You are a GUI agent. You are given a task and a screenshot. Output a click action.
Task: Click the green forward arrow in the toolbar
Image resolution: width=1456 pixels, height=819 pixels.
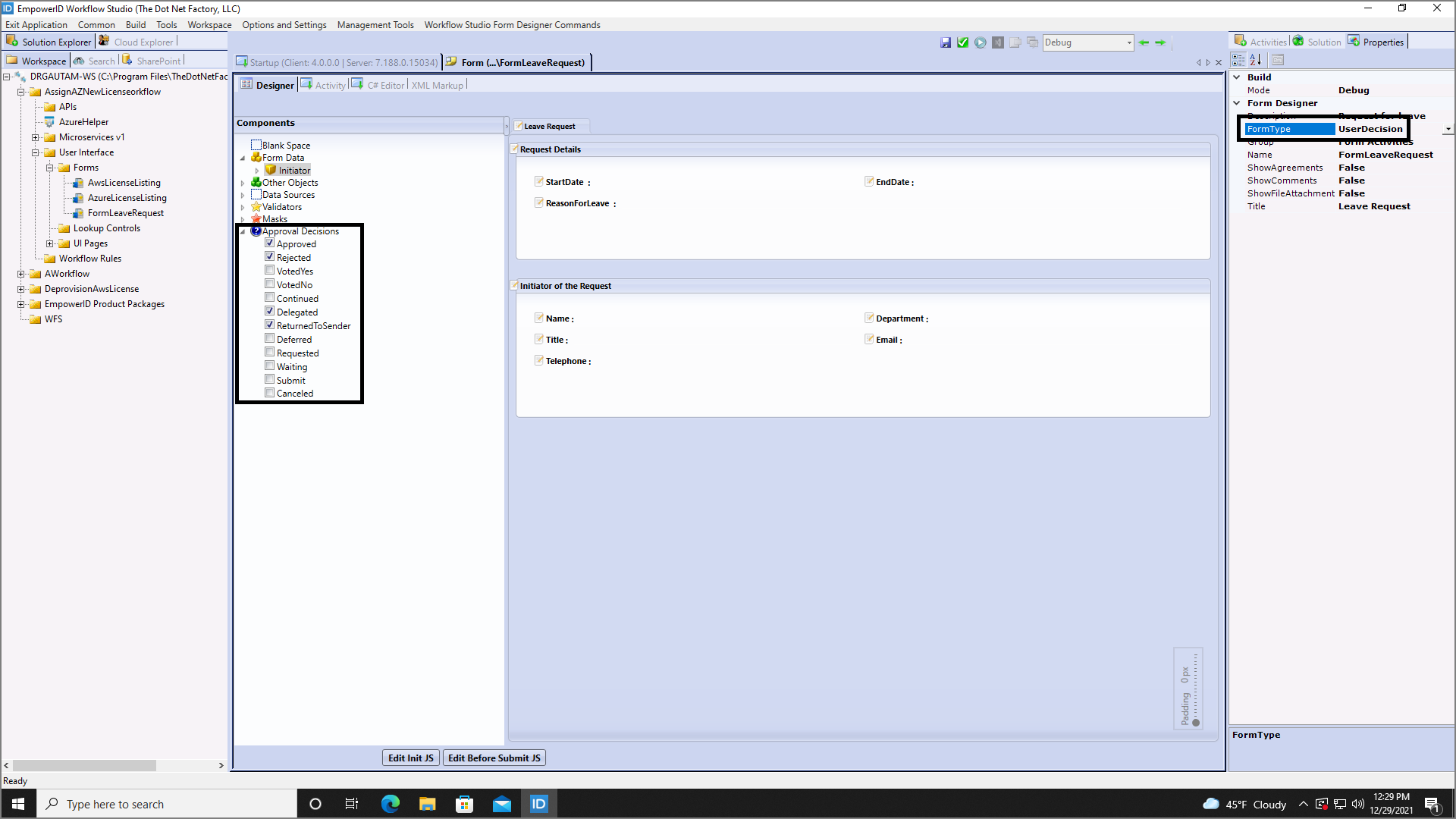point(1160,42)
